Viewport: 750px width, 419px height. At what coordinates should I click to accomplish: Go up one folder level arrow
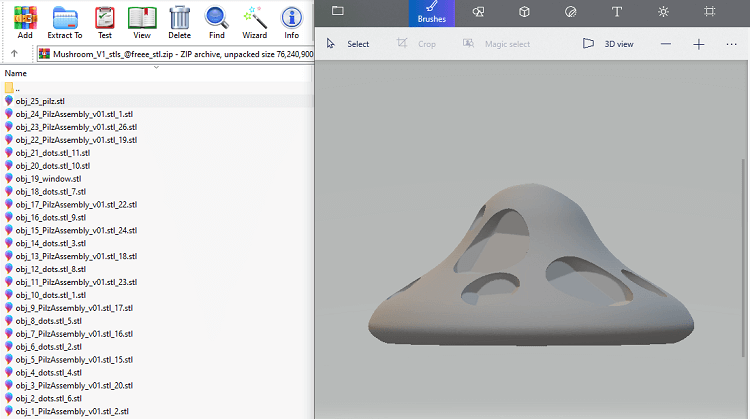pos(13,54)
